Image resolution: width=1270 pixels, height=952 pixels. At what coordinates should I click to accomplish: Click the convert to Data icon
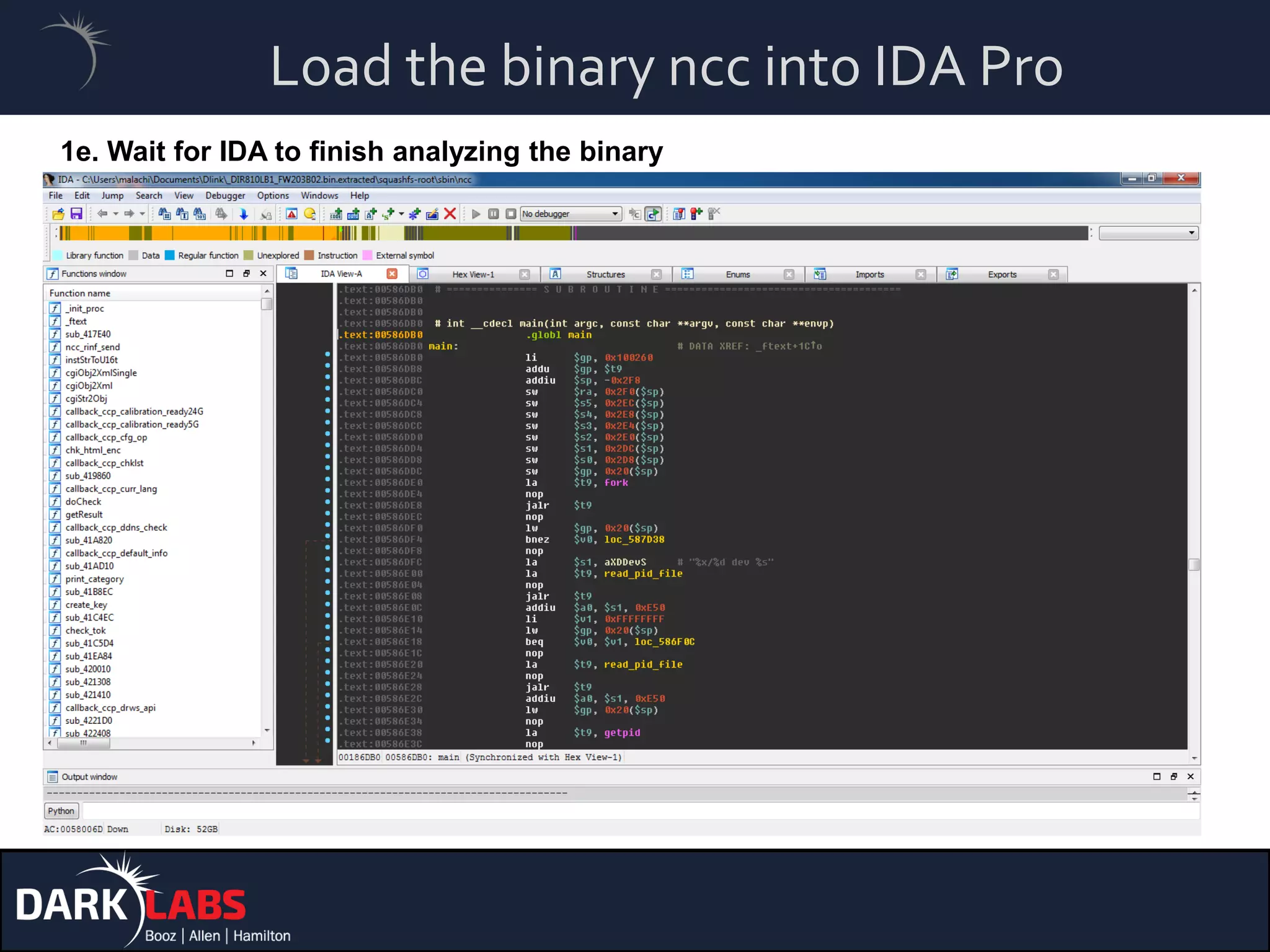coord(353,214)
